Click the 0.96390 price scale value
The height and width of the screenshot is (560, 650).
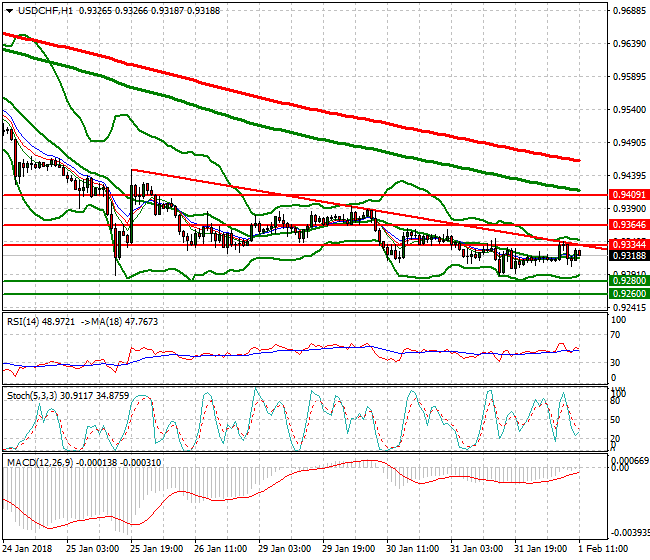pyautogui.click(x=629, y=44)
